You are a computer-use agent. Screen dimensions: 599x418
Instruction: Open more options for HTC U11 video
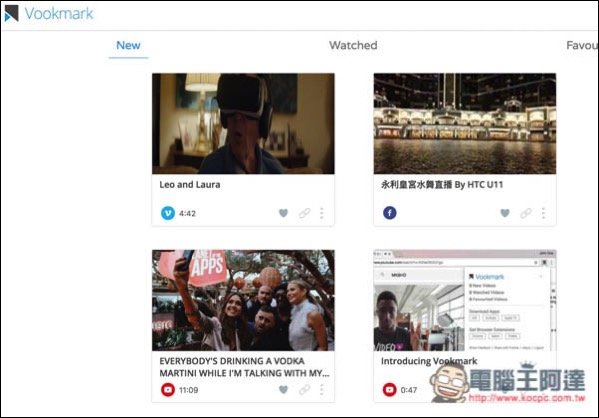coord(543,213)
